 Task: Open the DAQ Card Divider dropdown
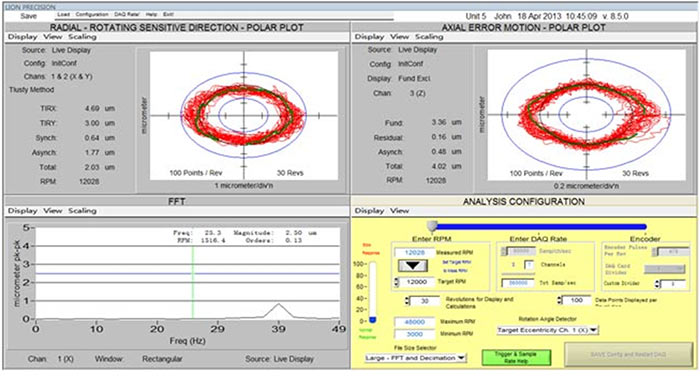point(664,268)
